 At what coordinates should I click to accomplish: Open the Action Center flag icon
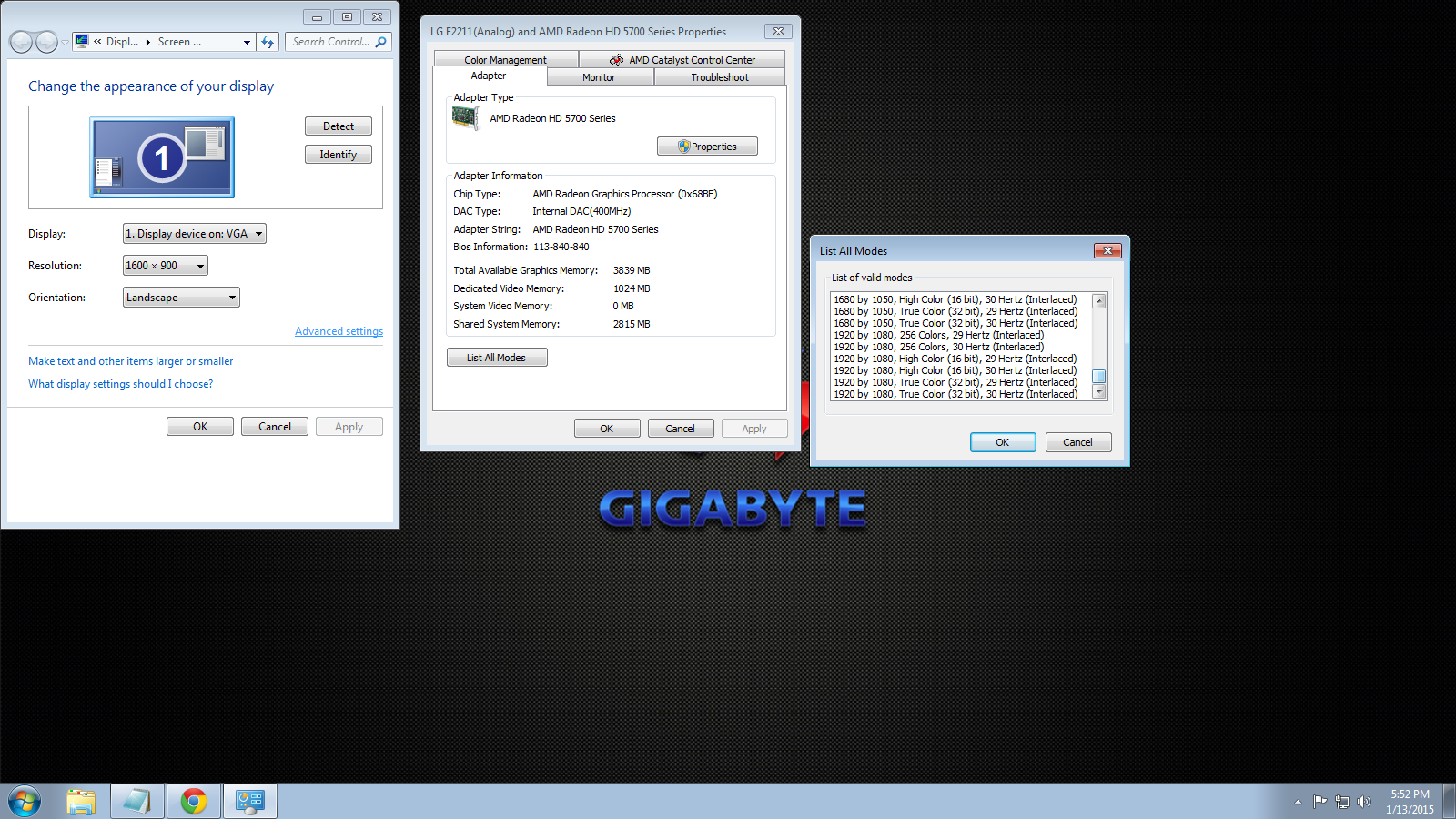[1319, 802]
